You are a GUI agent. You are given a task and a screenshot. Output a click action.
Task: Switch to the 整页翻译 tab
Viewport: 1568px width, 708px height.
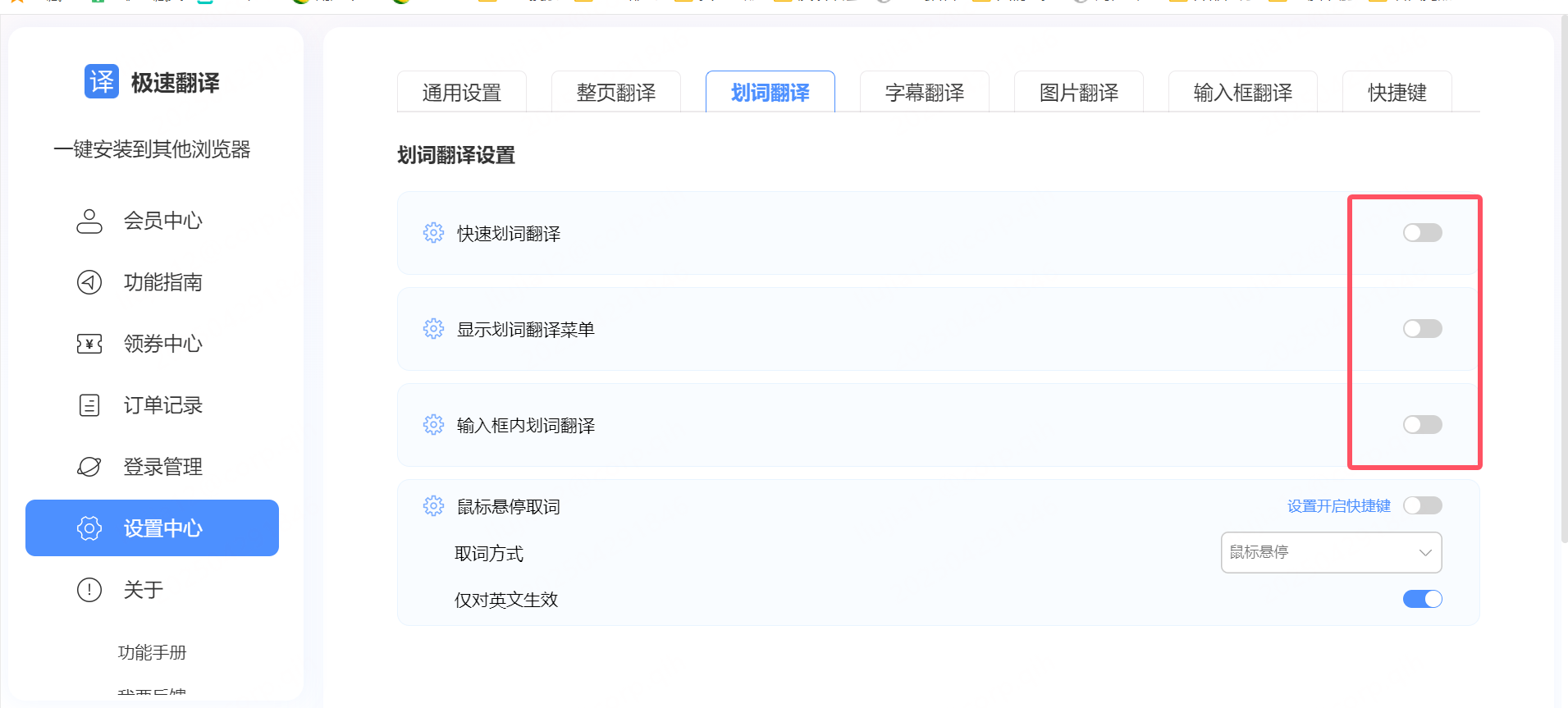point(616,93)
